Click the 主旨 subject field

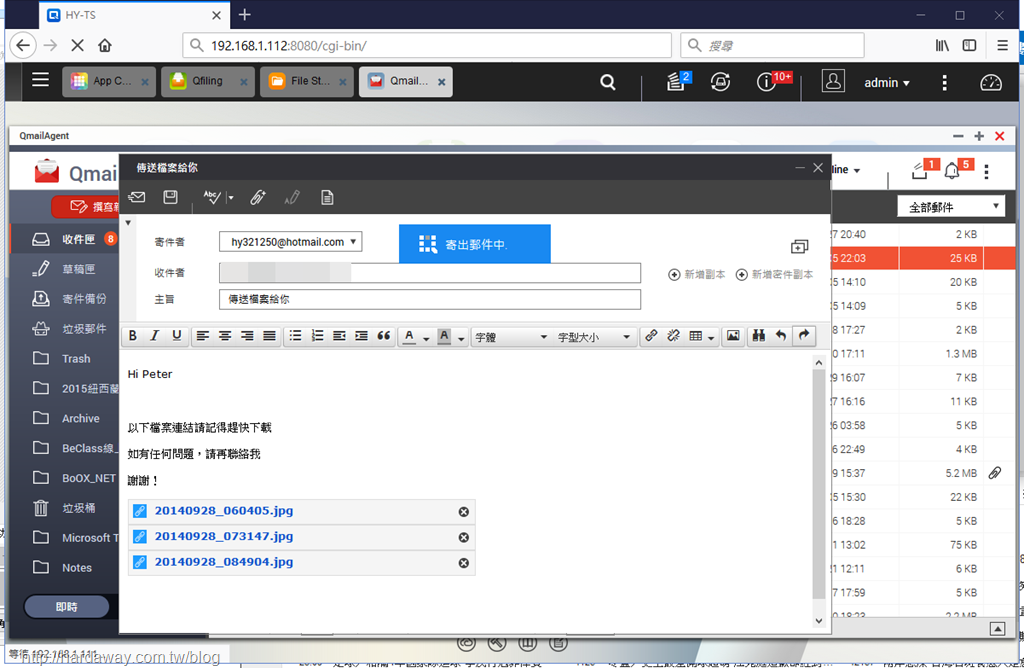(x=430, y=299)
